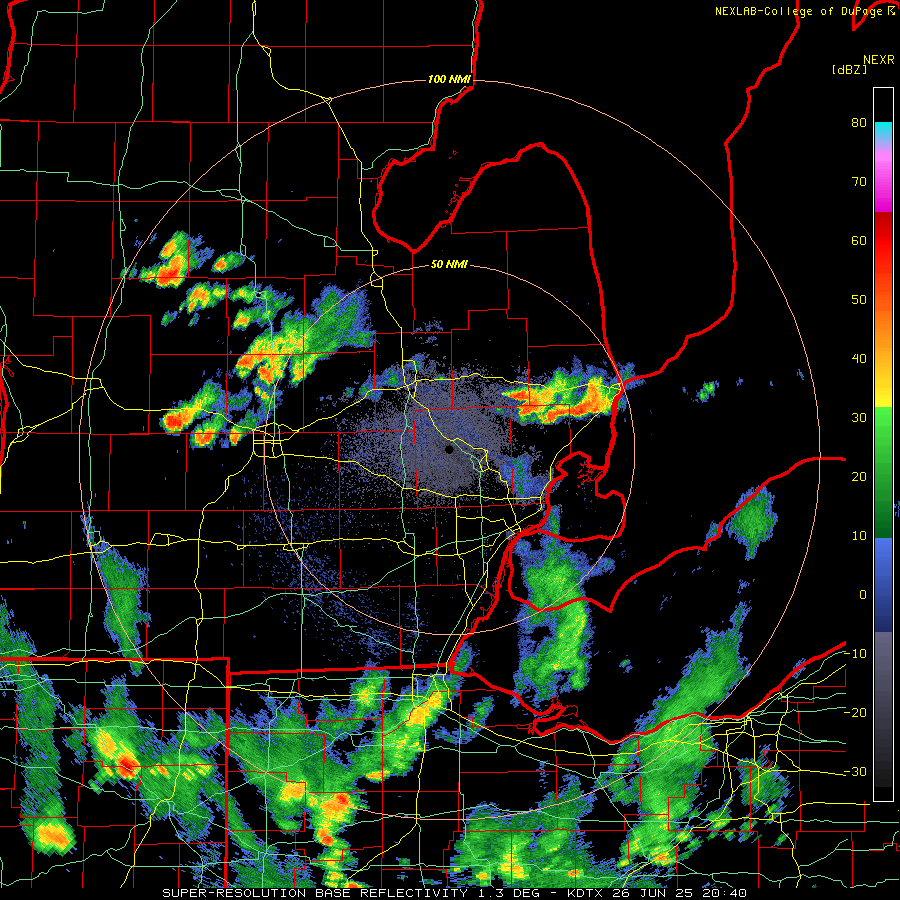Click the -30 value on the dBZ scale
The height and width of the screenshot is (900, 900).
coord(855,772)
